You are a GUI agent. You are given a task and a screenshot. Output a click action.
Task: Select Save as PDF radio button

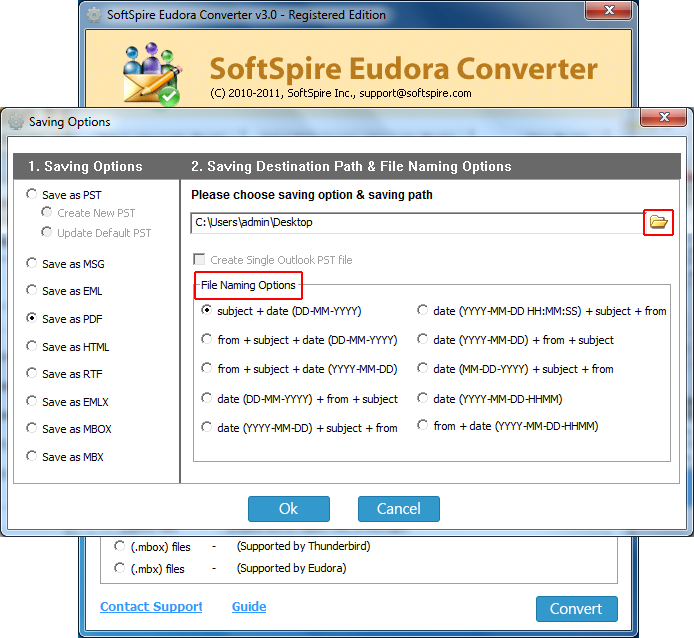[31, 318]
